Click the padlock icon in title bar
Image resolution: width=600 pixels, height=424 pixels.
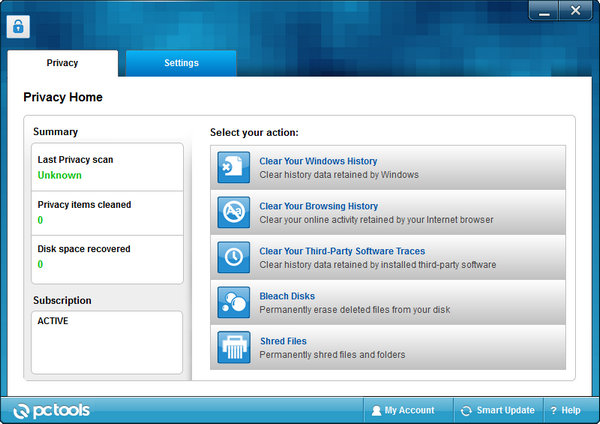18,27
